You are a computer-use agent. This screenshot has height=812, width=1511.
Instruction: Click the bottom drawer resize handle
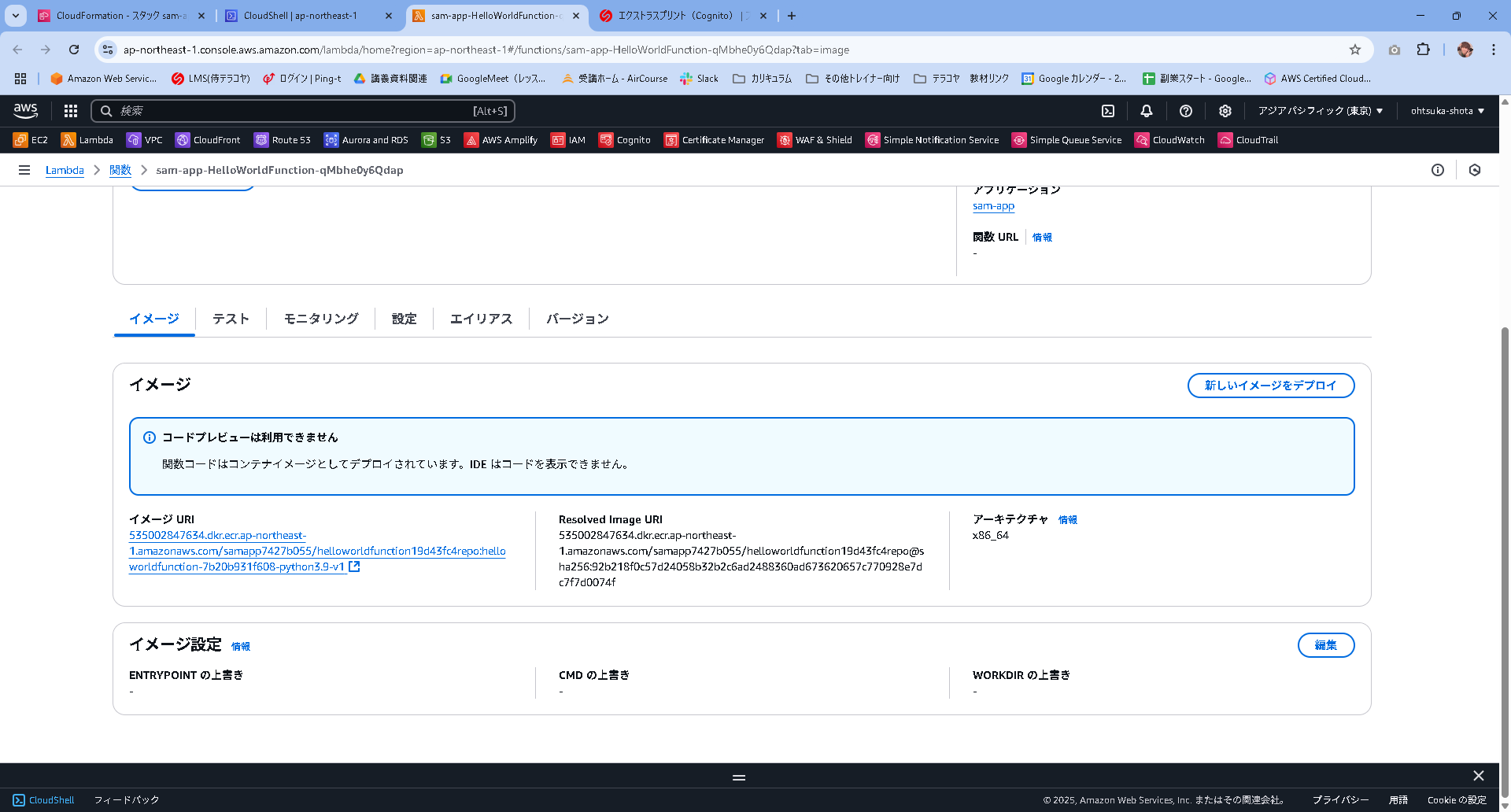(x=739, y=777)
